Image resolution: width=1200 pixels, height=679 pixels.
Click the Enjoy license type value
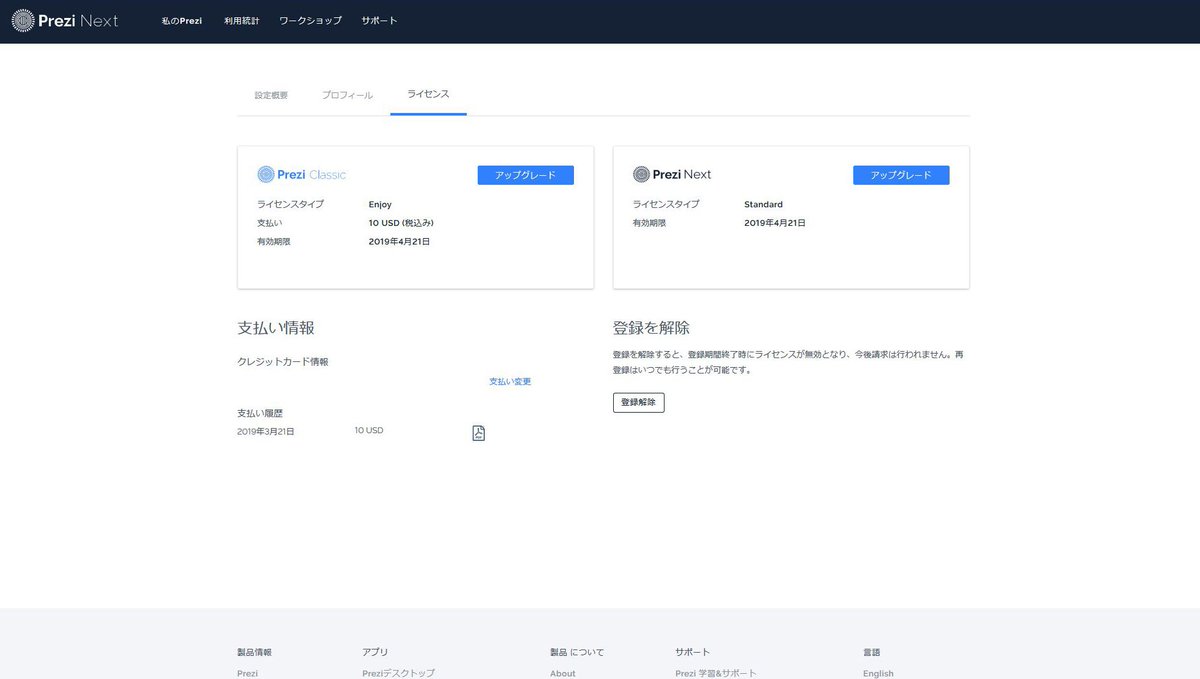pyautogui.click(x=380, y=205)
